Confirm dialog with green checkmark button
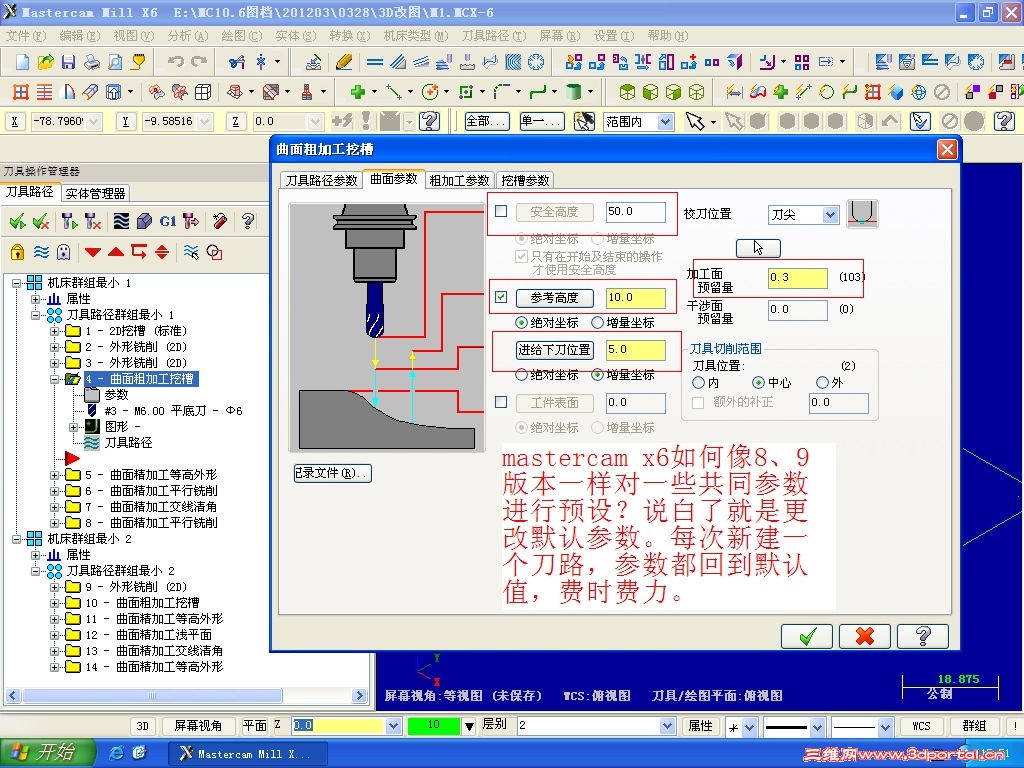This screenshot has height=768, width=1024. point(807,636)
